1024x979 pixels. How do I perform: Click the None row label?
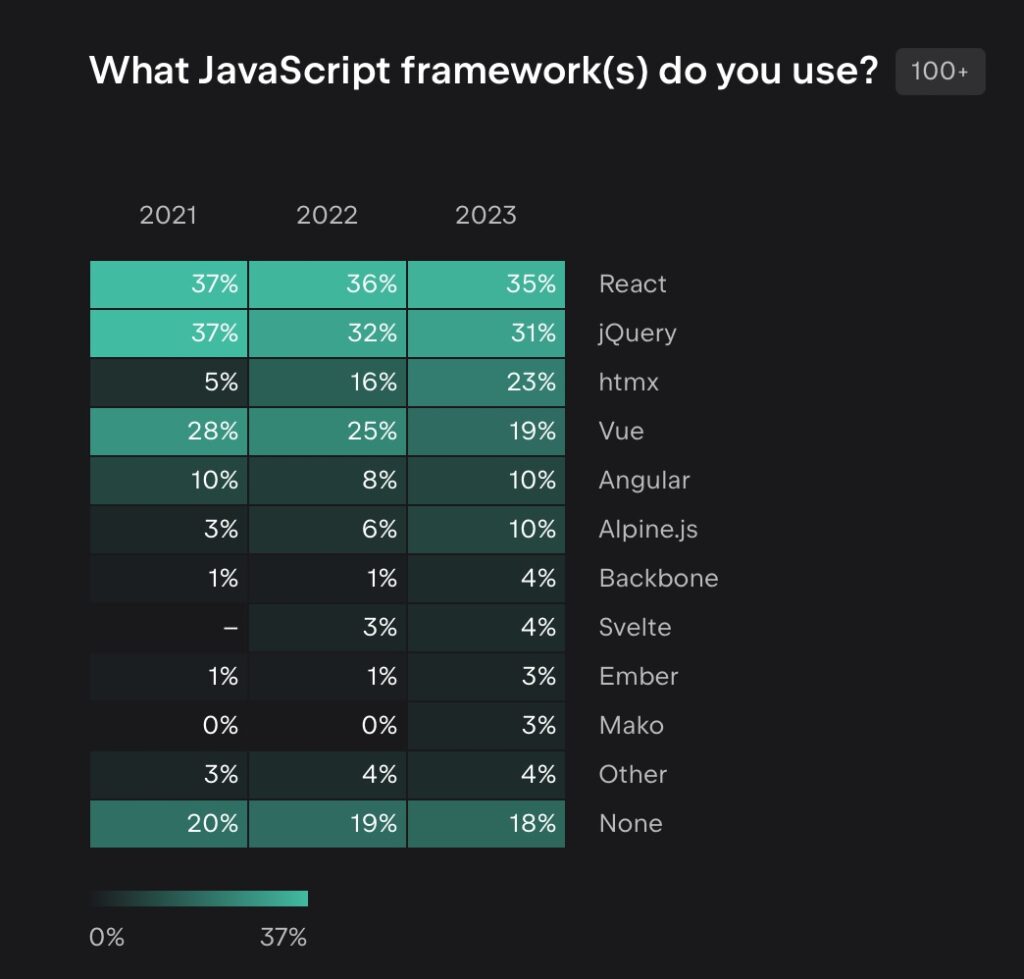tap(630, 823)
